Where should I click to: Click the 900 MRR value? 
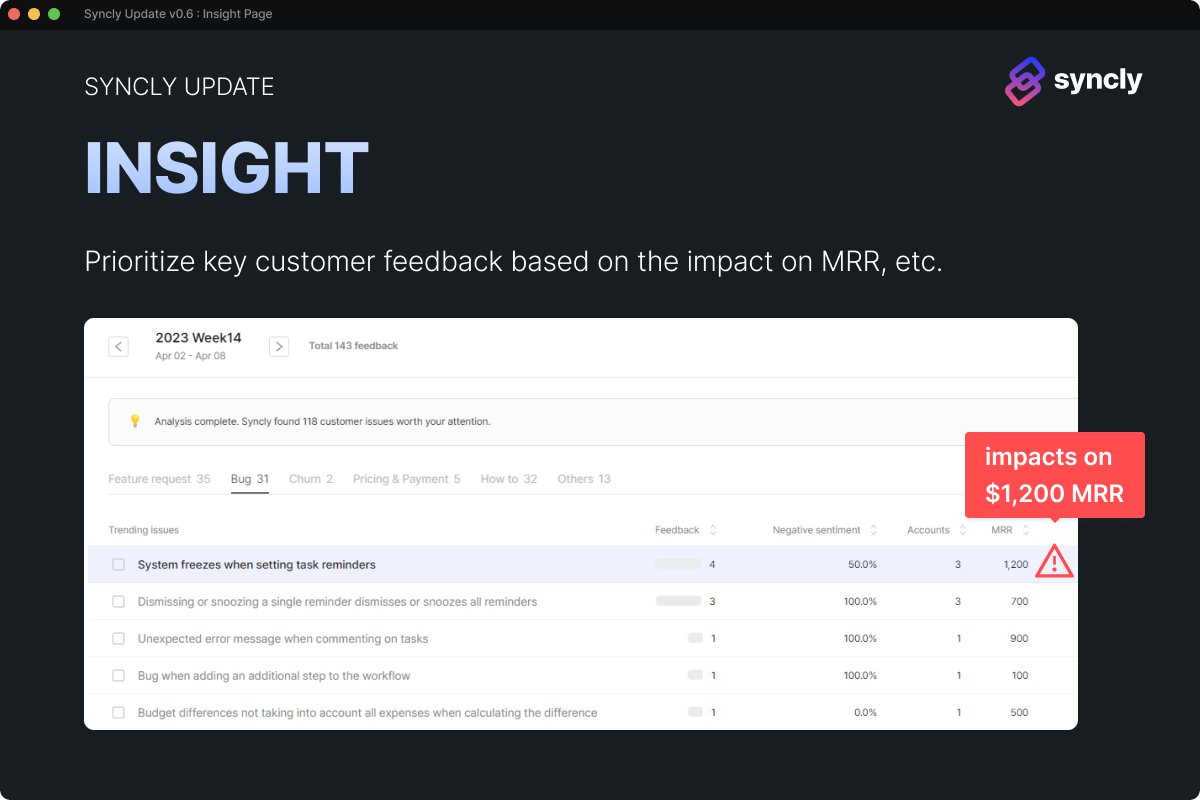point(1019,638)
